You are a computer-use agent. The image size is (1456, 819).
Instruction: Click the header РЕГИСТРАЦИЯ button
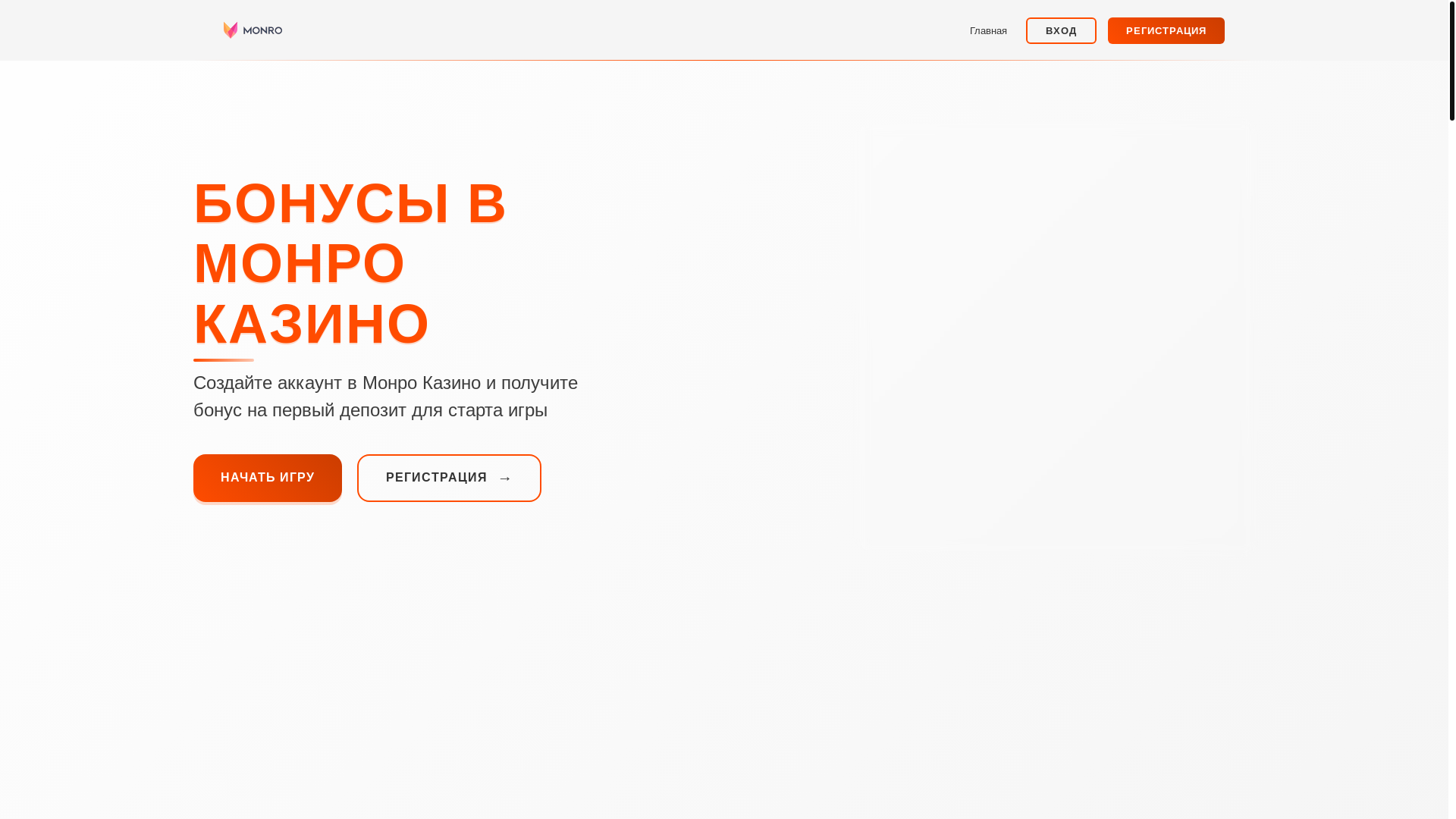[x=1166, y=31]
